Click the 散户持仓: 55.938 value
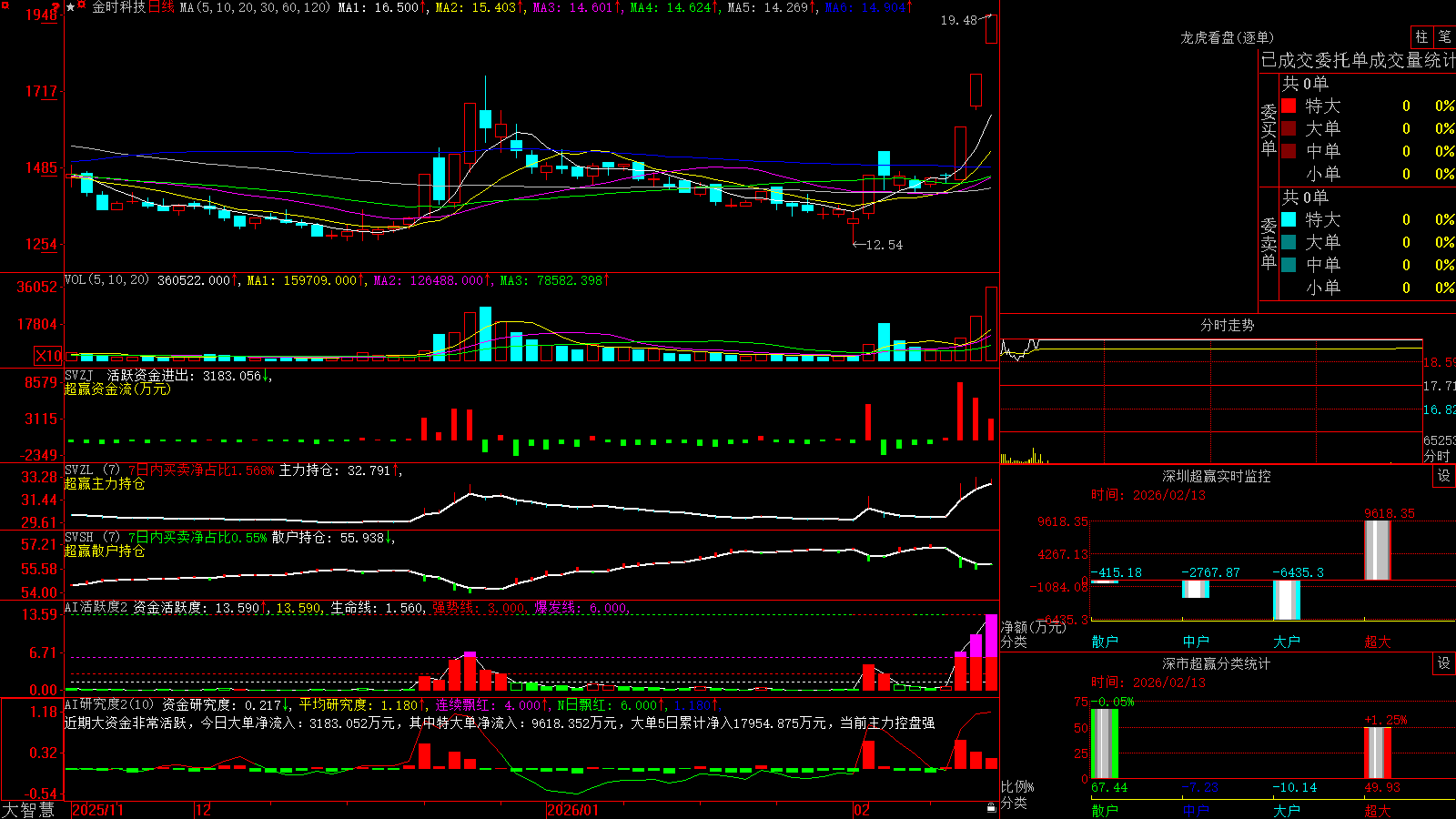 pos(328,538)
